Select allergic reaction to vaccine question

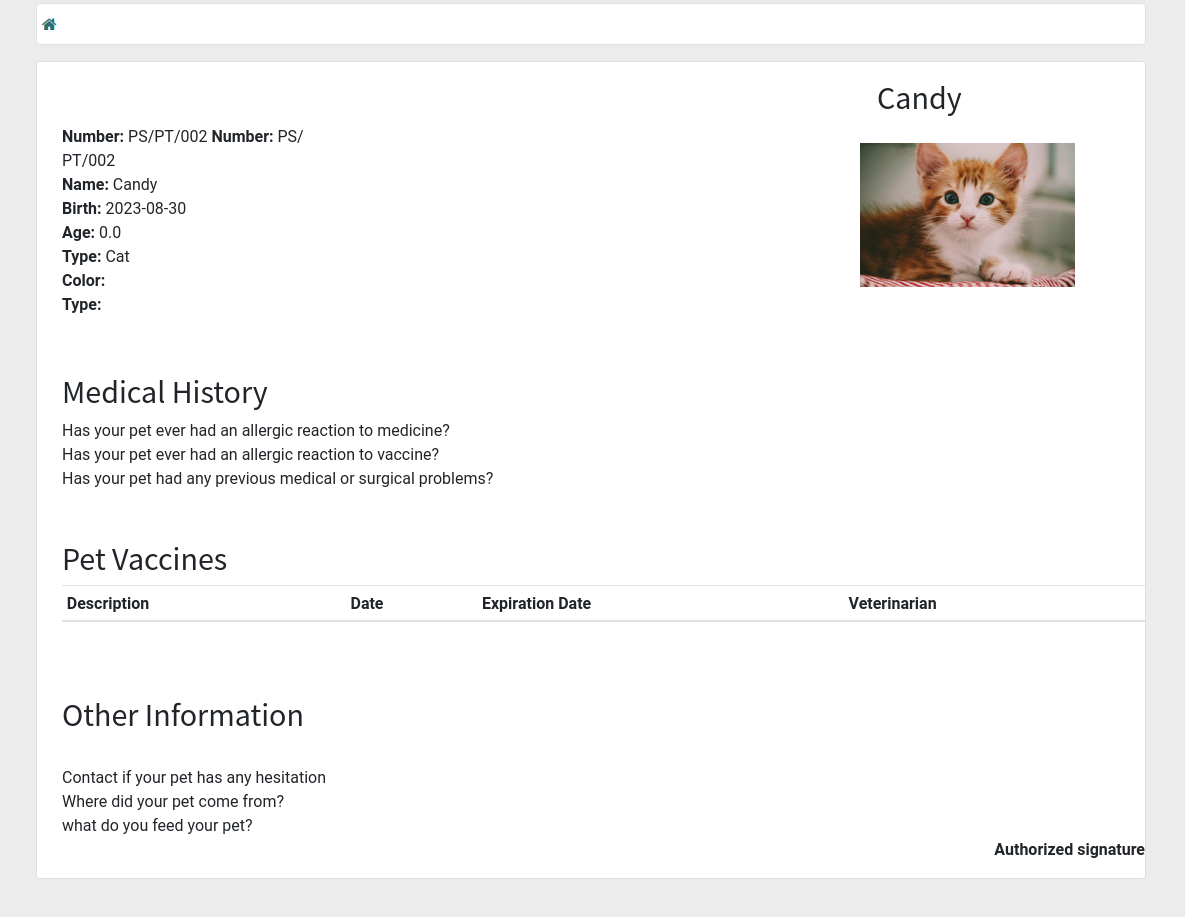[250, 454]
